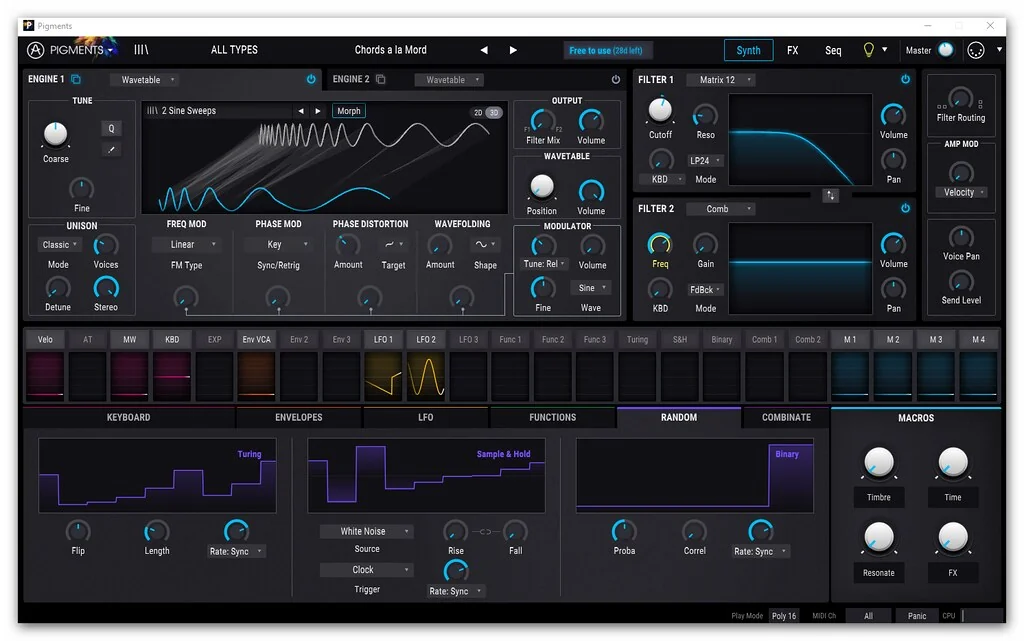Image resolution: width=1024 pixels, height=641 pixels.
Task: Open Linear FM Type dropdown
Action: click(x=185, y=244)
